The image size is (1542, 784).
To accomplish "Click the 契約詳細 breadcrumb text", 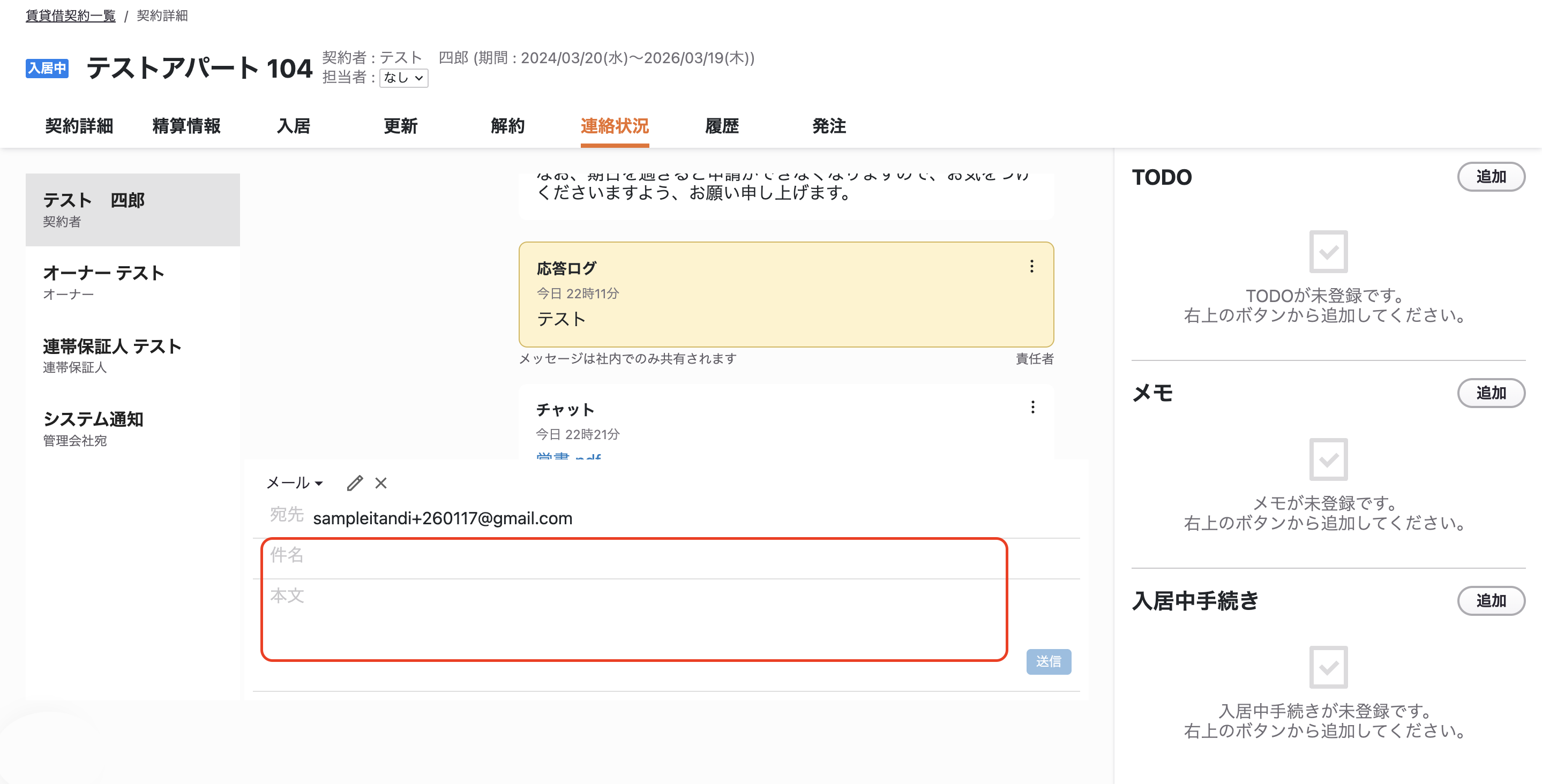I will tap(162, 16).
